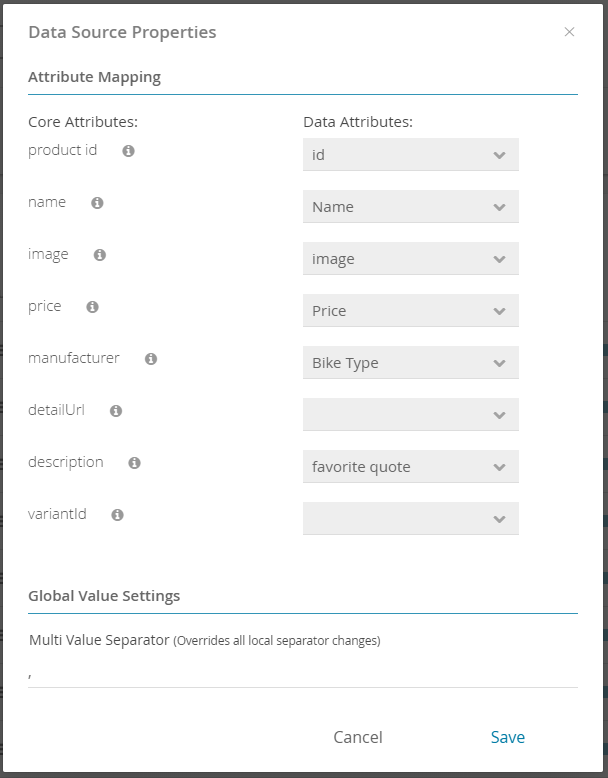608x778 pixels.
Task: Click the info icon next to product id
Action: (129, 151)
